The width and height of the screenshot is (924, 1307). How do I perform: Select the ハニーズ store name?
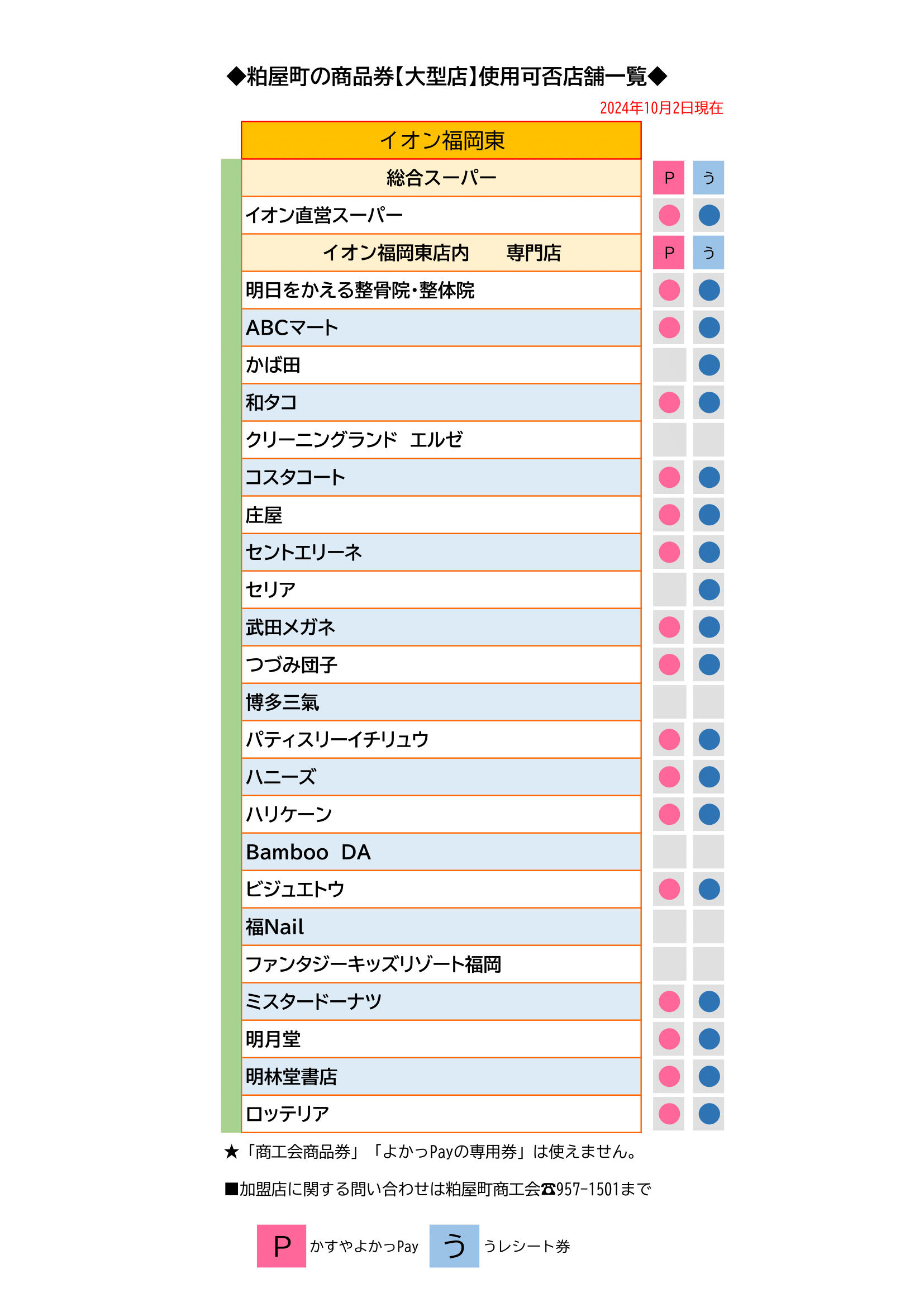tap(280, 777)
